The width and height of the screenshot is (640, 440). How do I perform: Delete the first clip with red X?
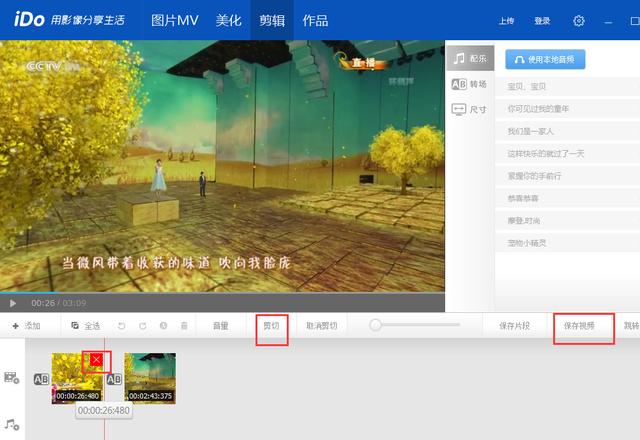pyautogui.click(x=96, y=360)
